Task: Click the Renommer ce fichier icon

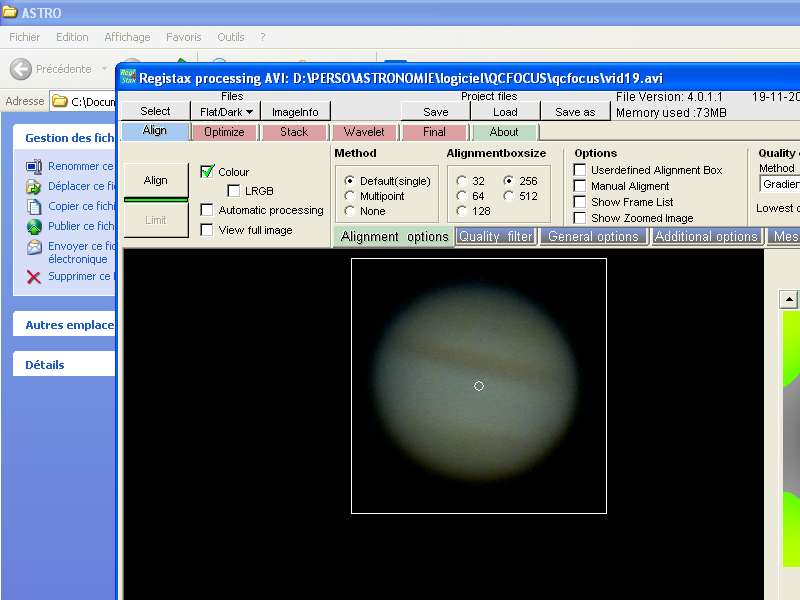Action: [x=34, y=166]
